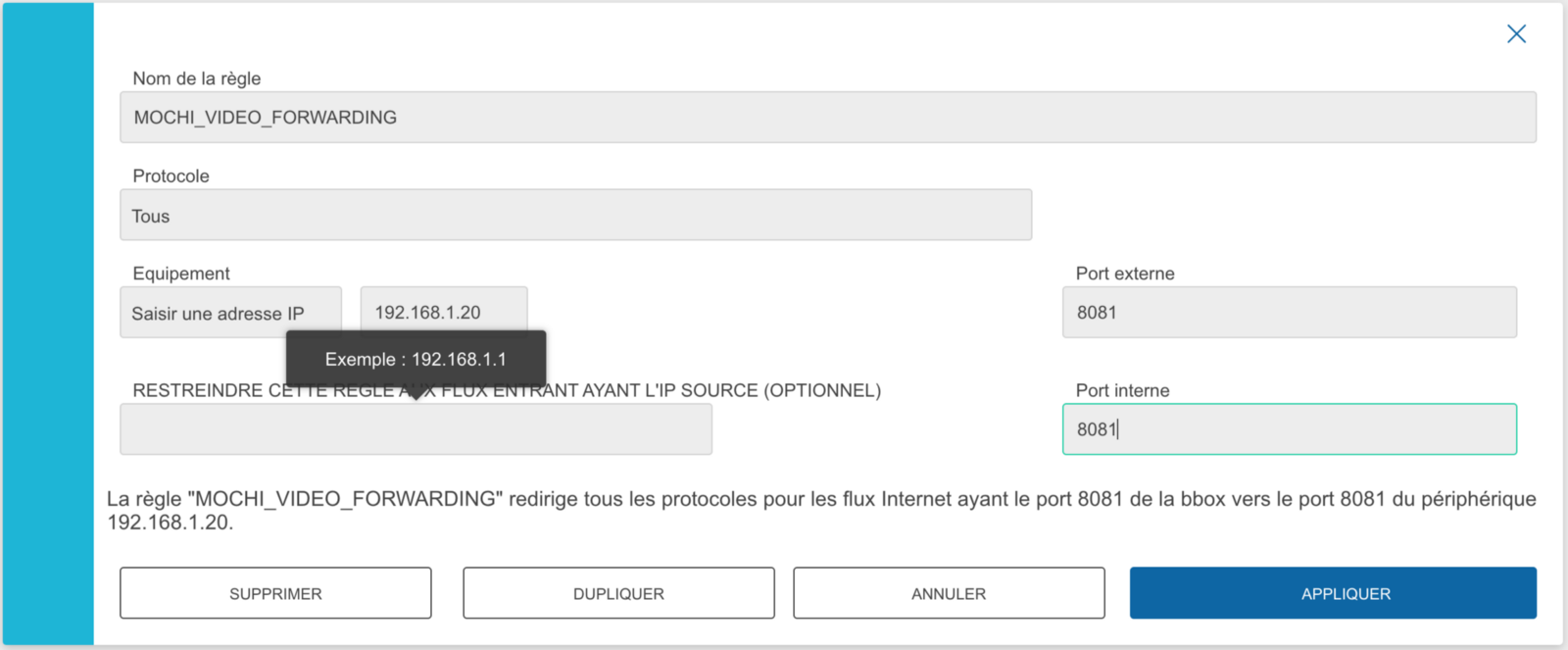Focus the Port externe input field
Screen dimensions: 1568x650
click(1289, 313)
